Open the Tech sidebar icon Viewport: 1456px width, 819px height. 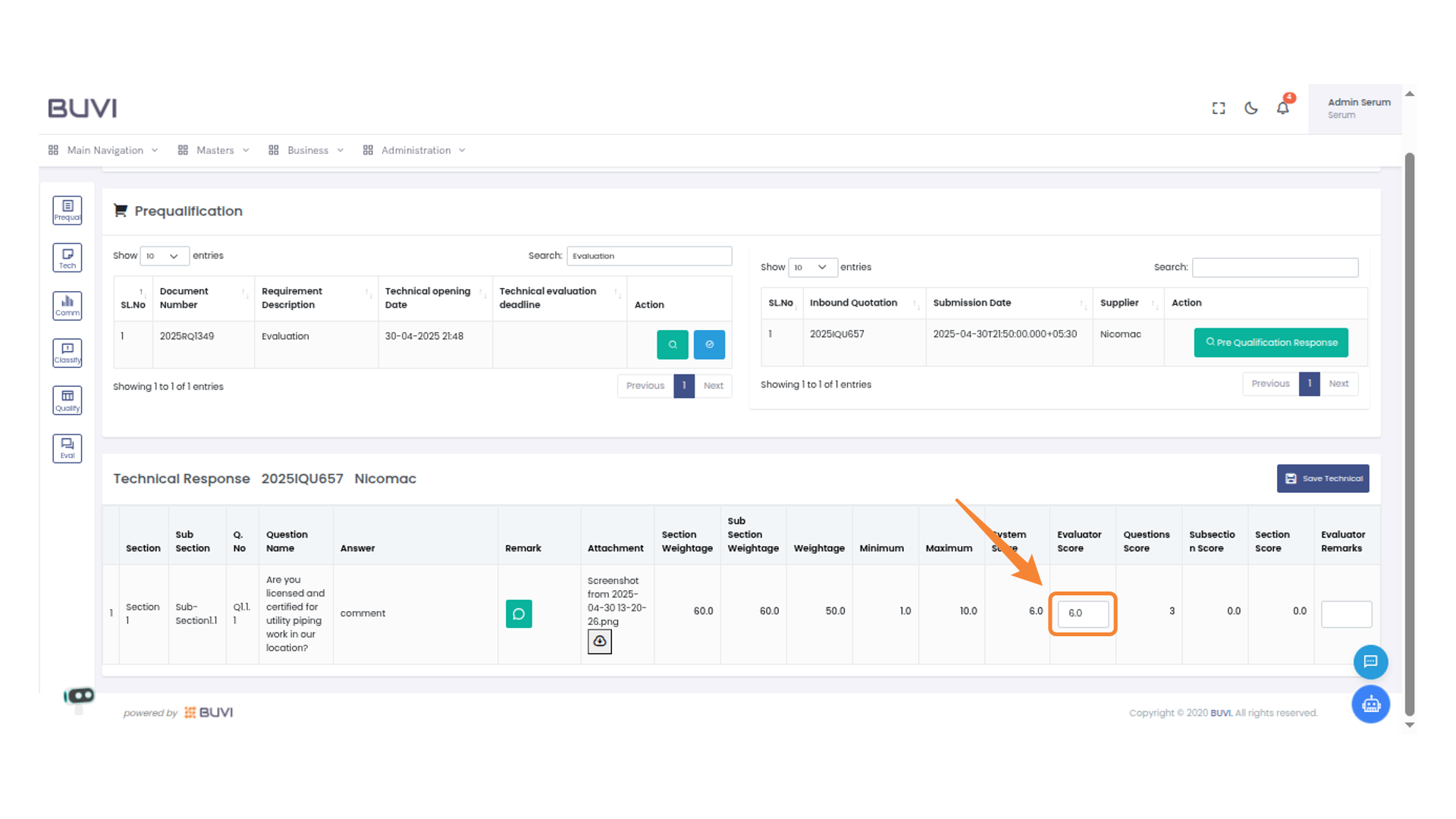(67, 258)
